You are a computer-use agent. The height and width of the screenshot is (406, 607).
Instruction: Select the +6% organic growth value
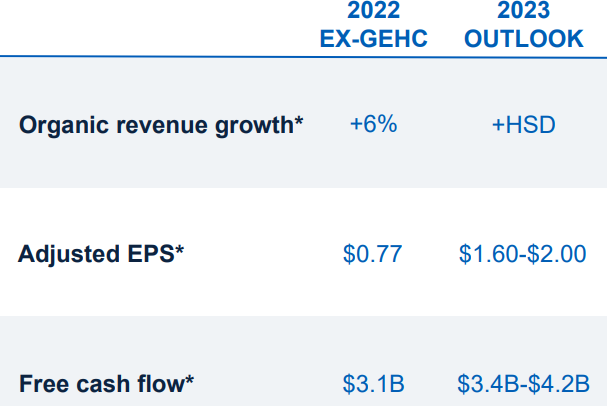373,126
